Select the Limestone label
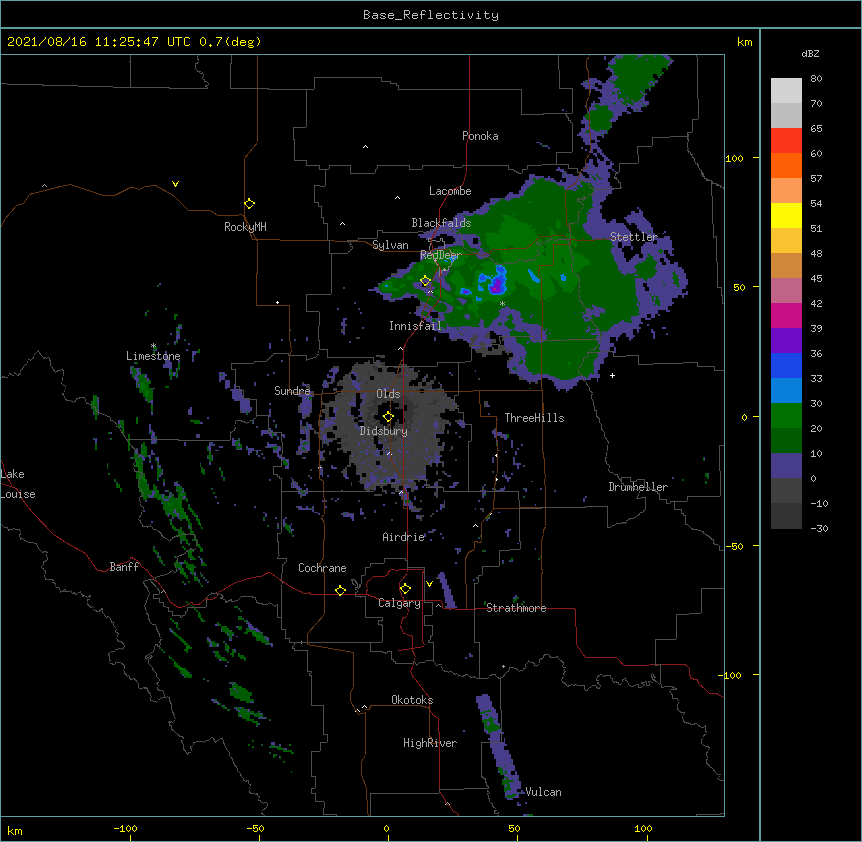 153,356
